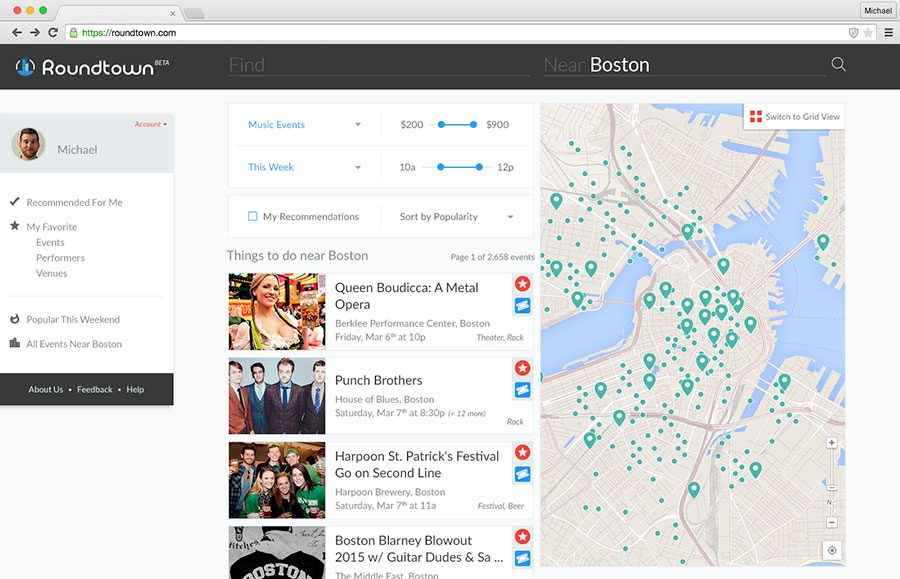Open the Music Events dropdown
Screen dimensions: 900x579
(305, 125)
